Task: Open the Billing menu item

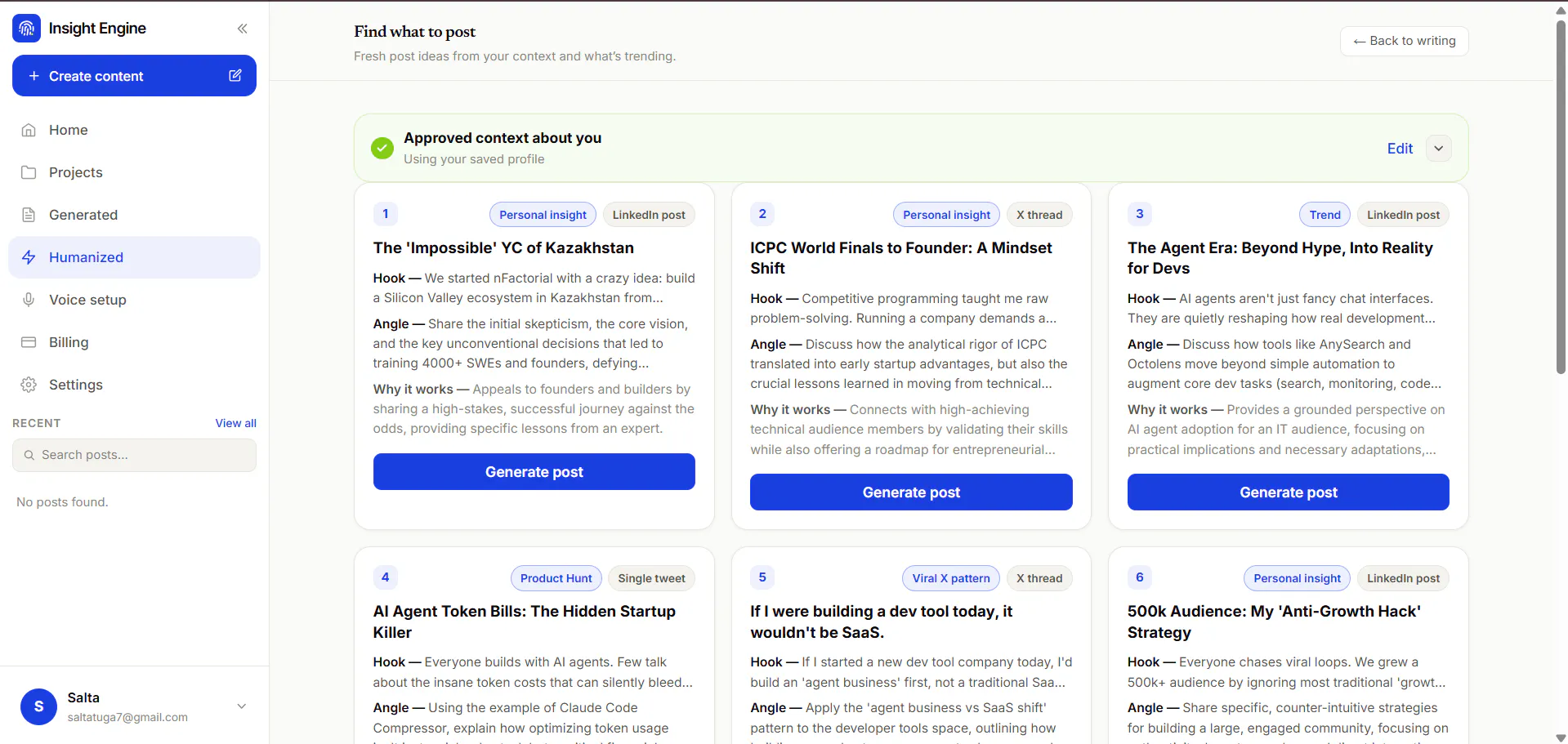Action: pos(134,342)
